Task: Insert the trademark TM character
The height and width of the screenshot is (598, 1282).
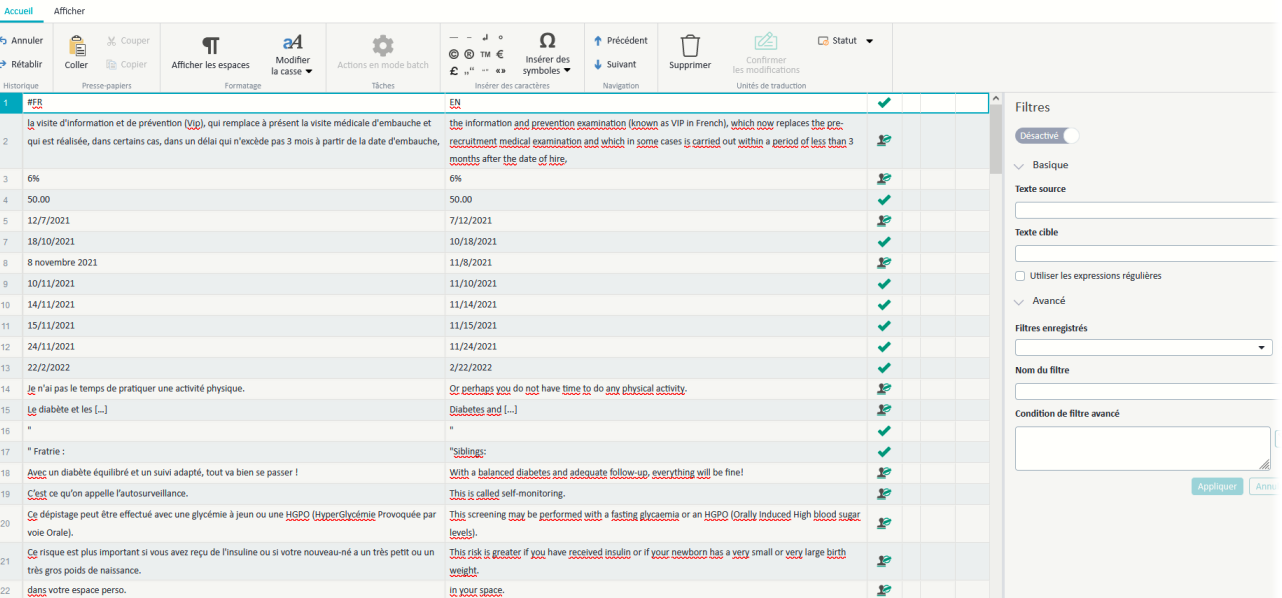Action: click(485, 54)
